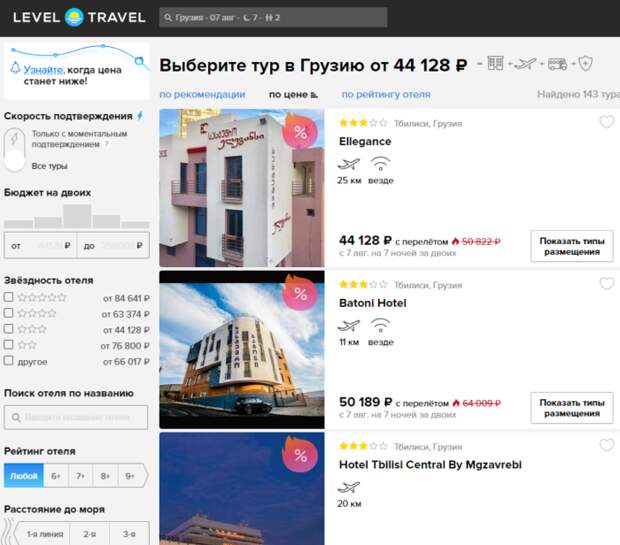Click the search magnifier icon in header
The image size is (620, 545).
[x=168, y=18]
